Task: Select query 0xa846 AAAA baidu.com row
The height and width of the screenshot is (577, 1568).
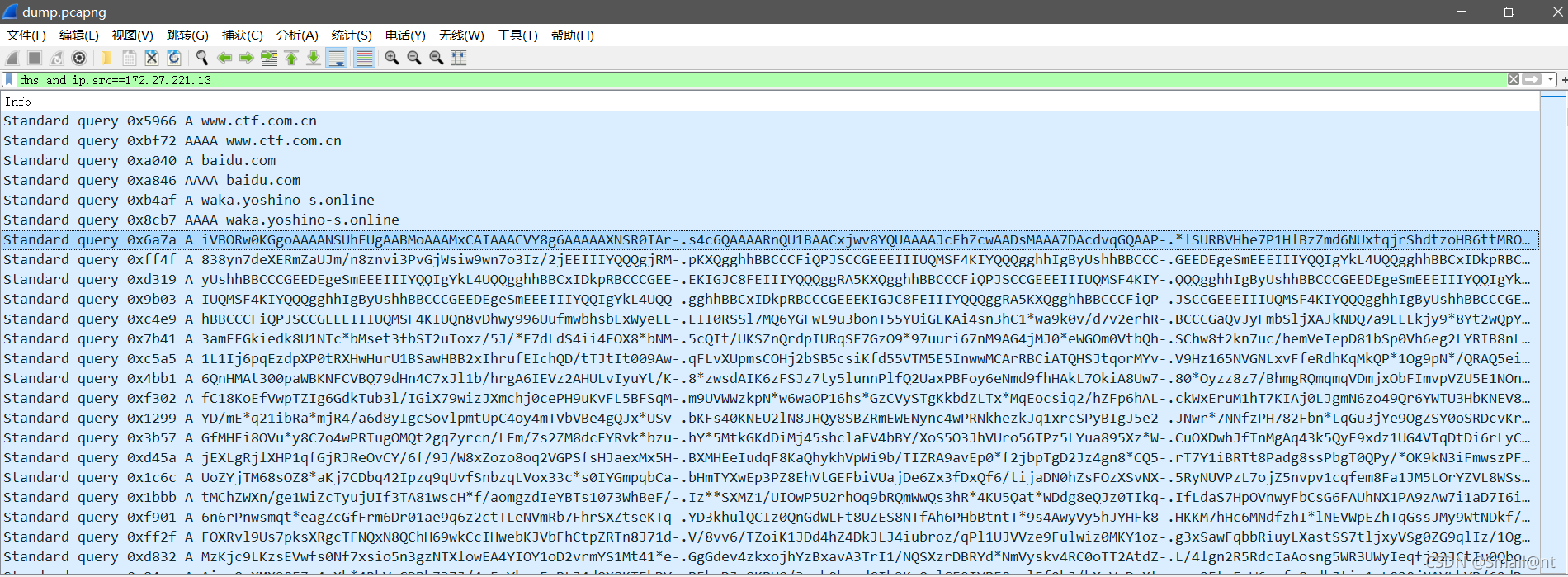Action: tap(769, 180)
